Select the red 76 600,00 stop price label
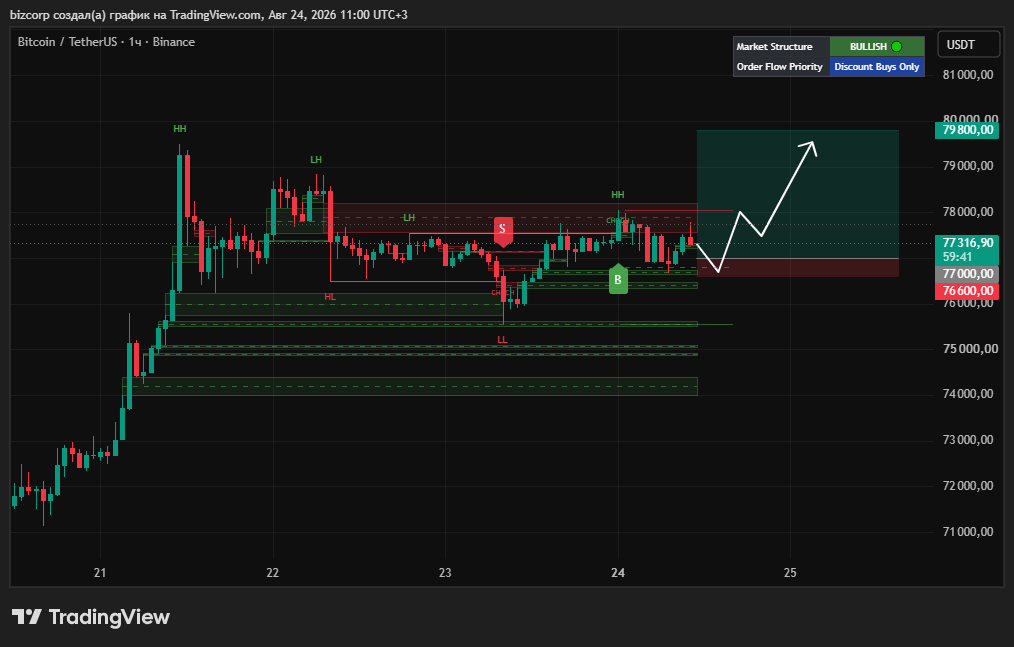Viewport: 1014px width, 647px height. 967,291
